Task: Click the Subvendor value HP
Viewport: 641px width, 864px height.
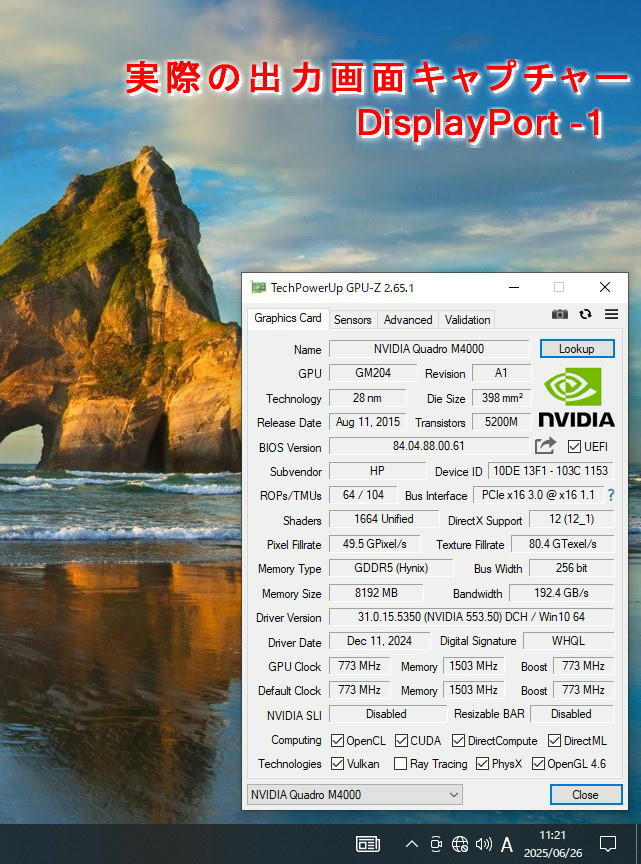Action: 378,471
